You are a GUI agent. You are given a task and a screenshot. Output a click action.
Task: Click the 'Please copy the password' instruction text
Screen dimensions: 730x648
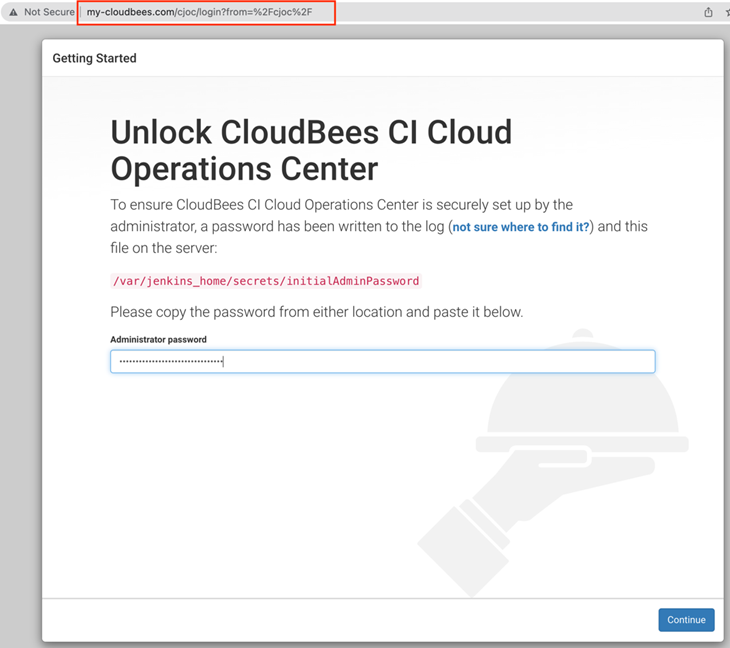click(x=317, y=312)
